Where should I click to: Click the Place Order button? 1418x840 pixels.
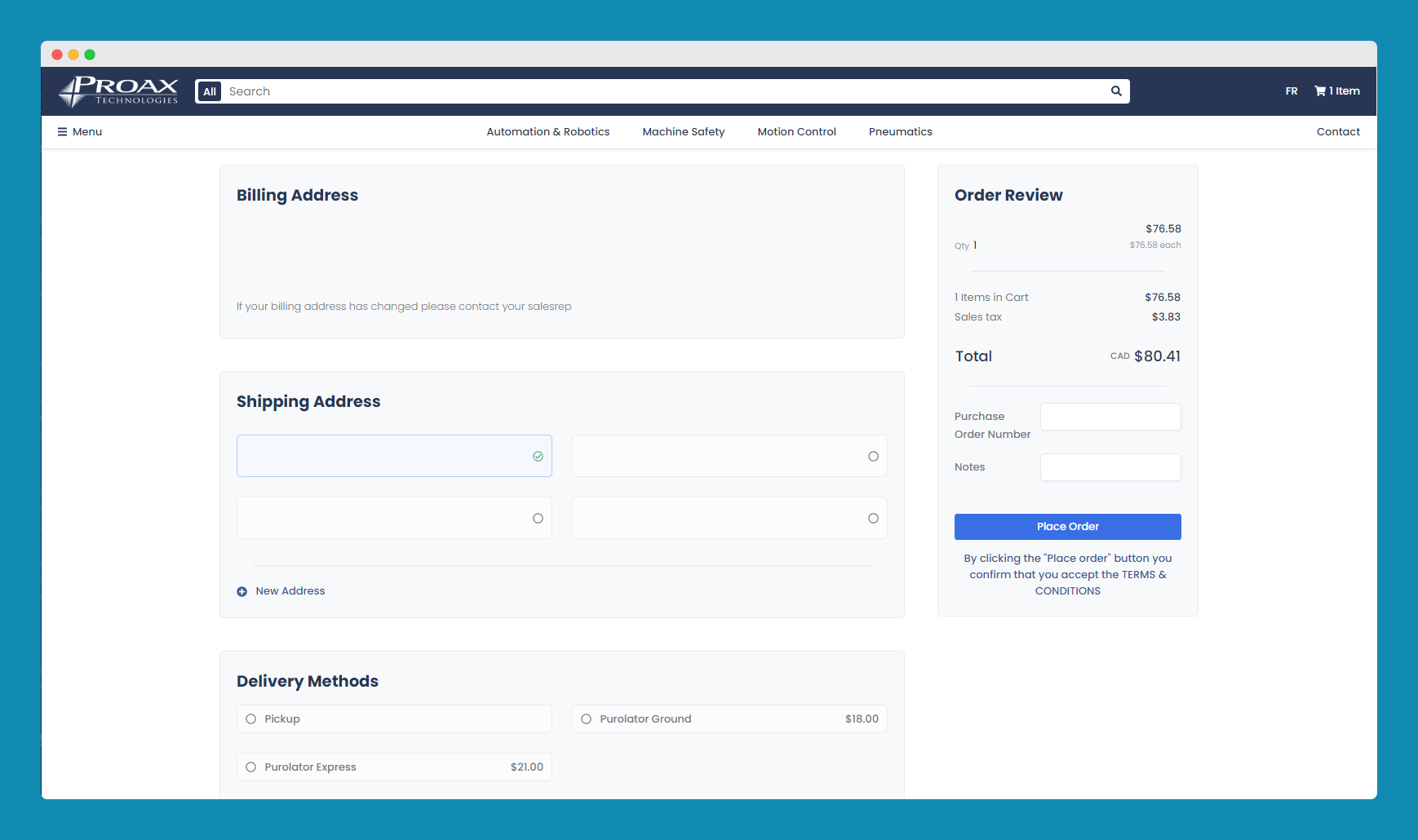[1068, 527]
